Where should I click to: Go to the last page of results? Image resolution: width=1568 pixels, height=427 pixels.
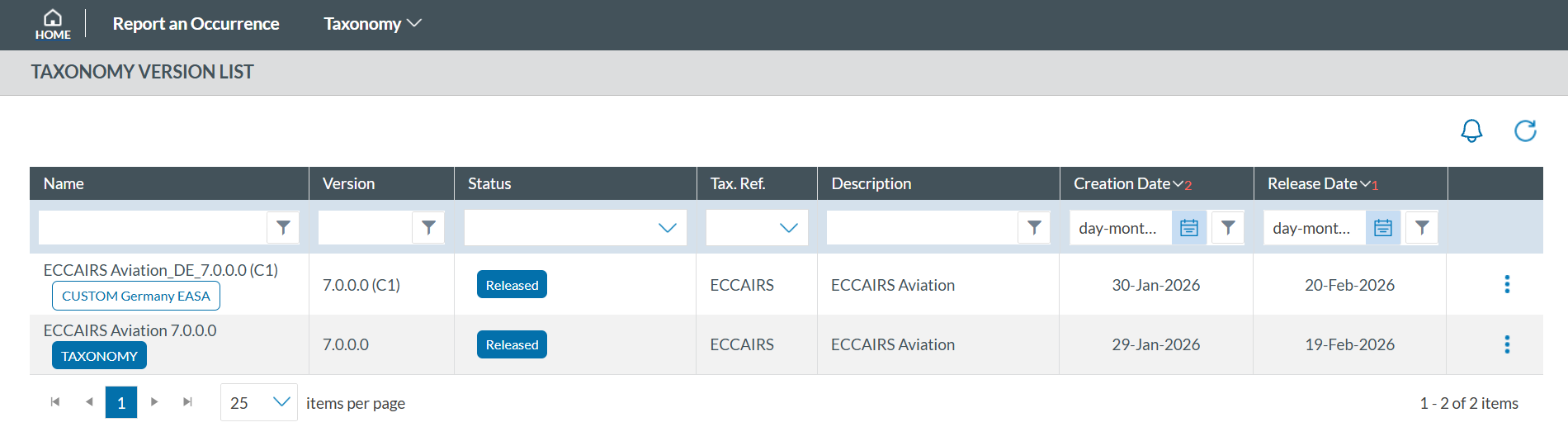click(x=187, y=402)
